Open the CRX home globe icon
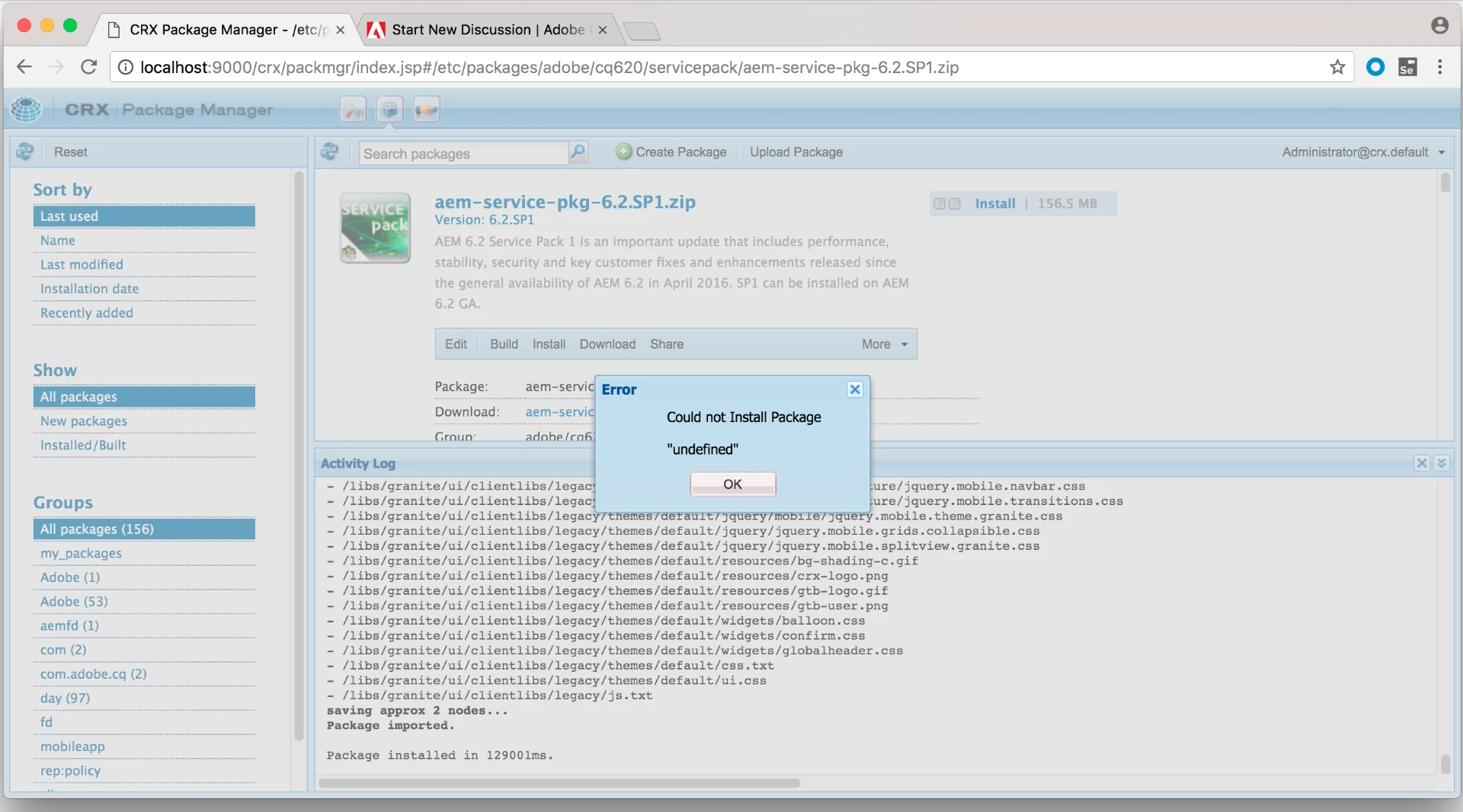The image size is (1463, 812). click(26, 110)
